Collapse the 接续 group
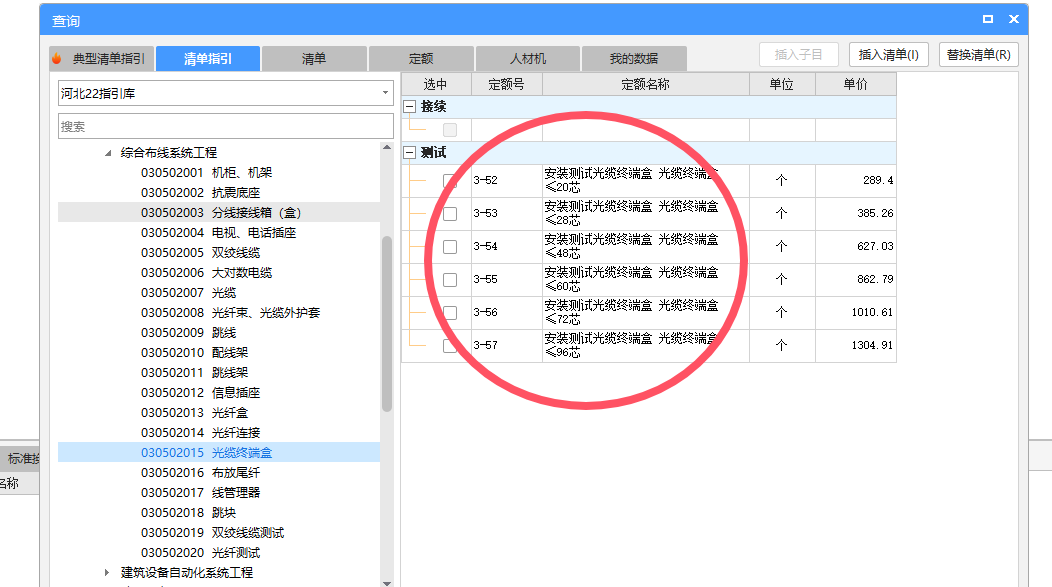Image resolution: width=1052 pixels, height=587 pixels. pyautogui.click(x=409, y=107)
